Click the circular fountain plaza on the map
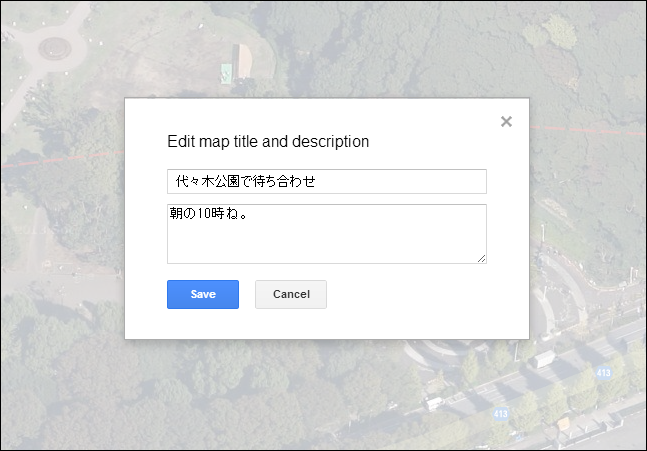The width and height of the screenshot is (647, 451). point(54,47)
